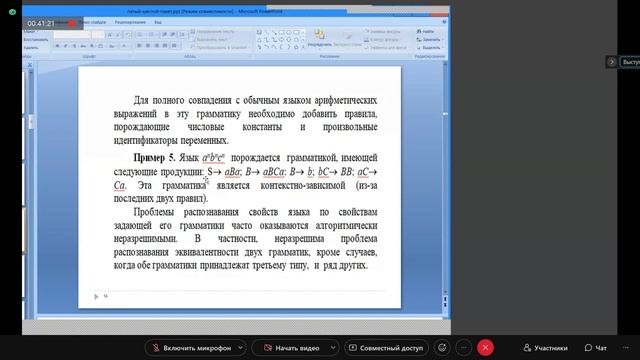The height and width of the screenshot is (360, 640).
Task: Open the columns option in paragraph group
Action: [174, 46]
